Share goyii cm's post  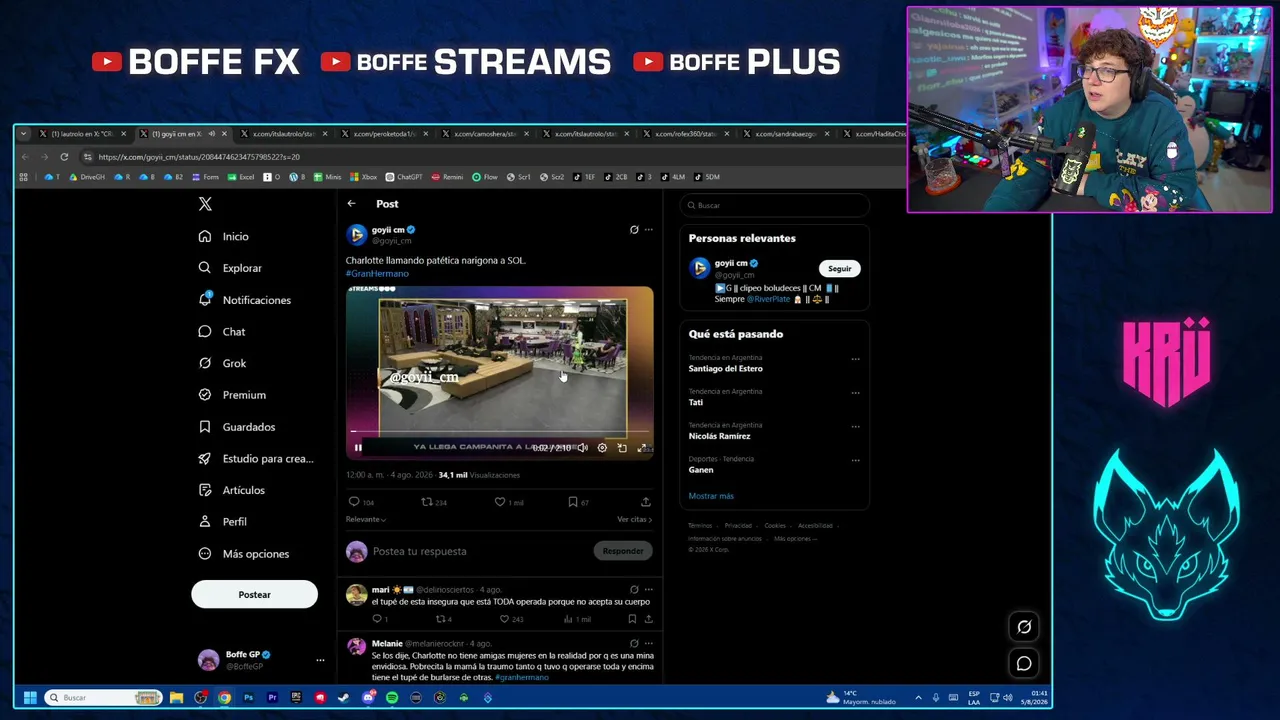(646, 502)
